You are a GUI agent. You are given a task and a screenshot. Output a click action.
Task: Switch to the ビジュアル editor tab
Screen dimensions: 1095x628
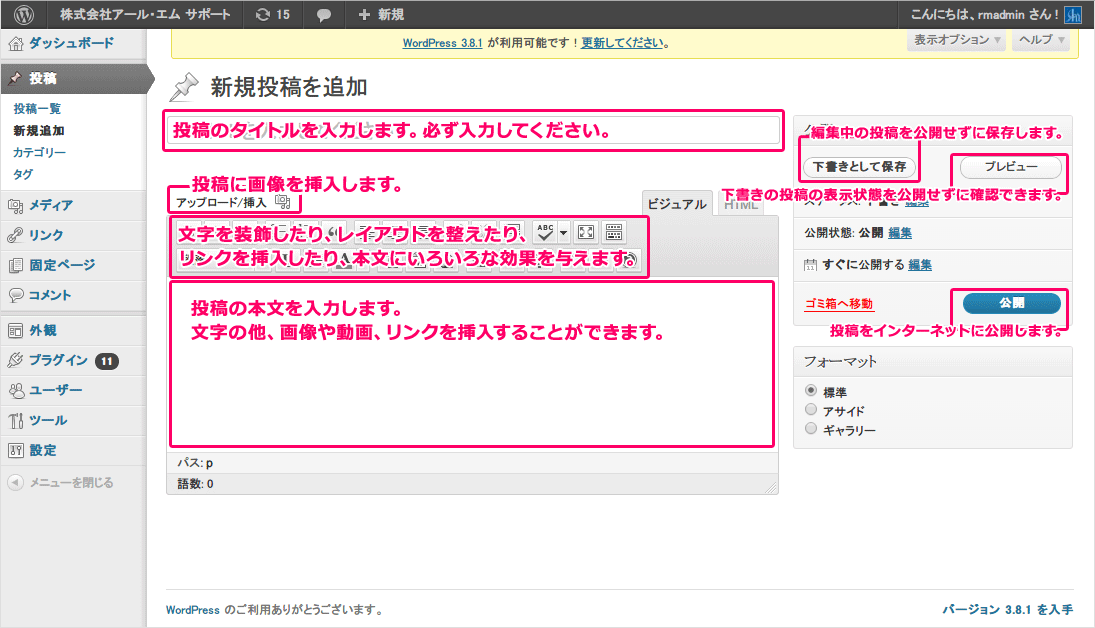click(x=677, y=203)
